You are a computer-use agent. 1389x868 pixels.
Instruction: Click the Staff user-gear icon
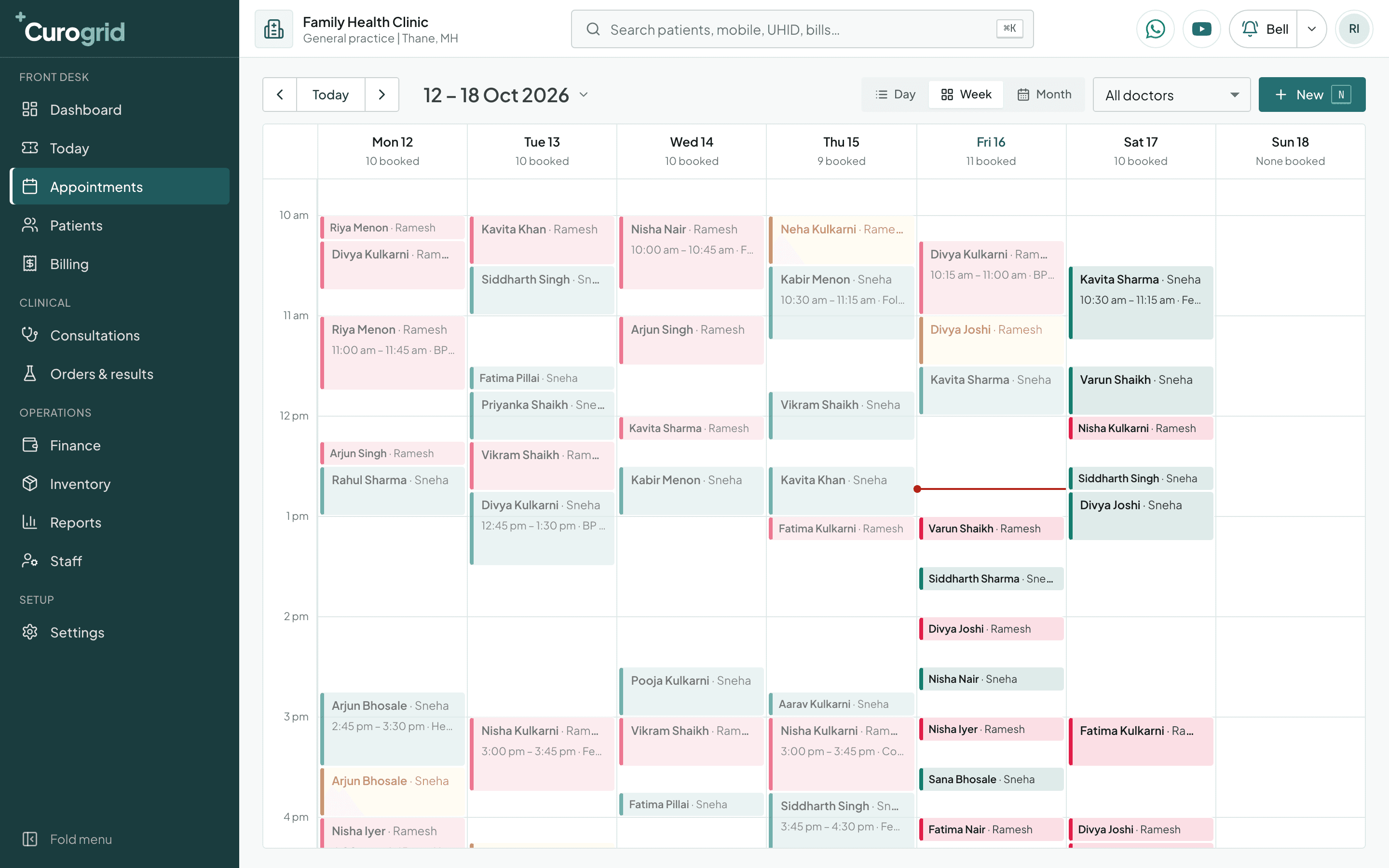tap(30, 560)
